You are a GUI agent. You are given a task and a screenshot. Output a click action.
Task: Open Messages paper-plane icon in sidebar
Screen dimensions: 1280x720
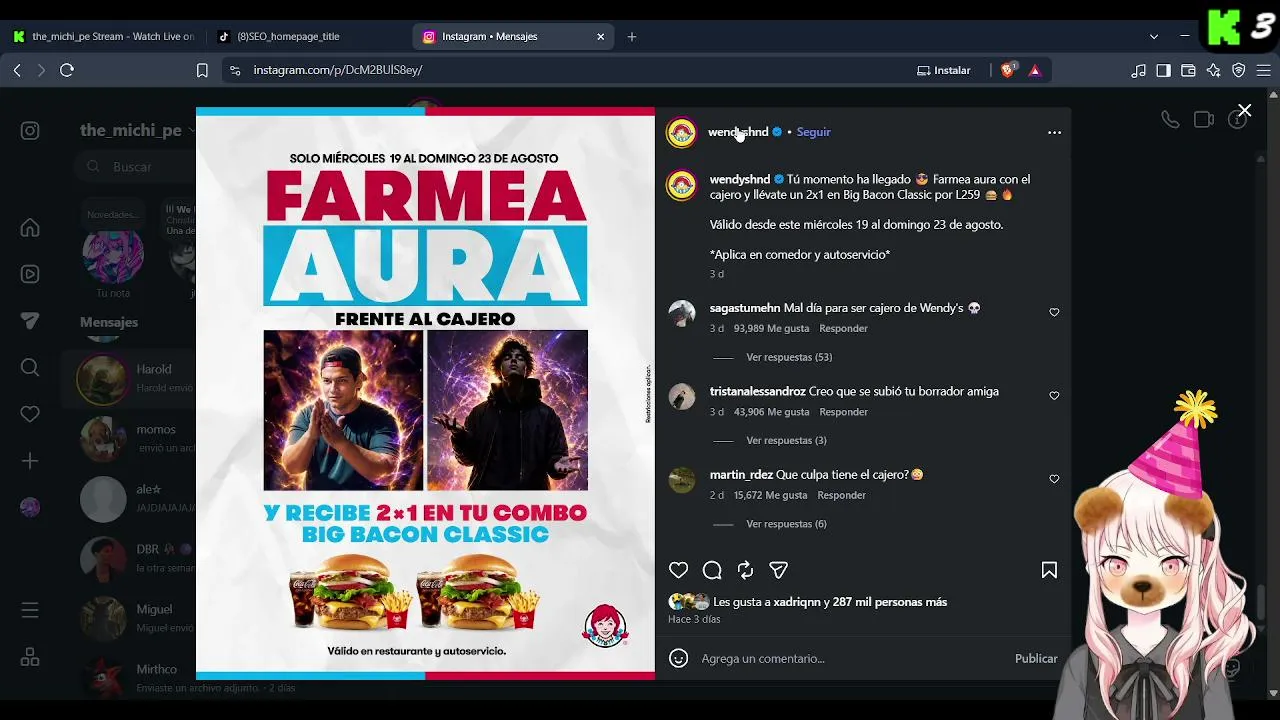pos(30,321)
